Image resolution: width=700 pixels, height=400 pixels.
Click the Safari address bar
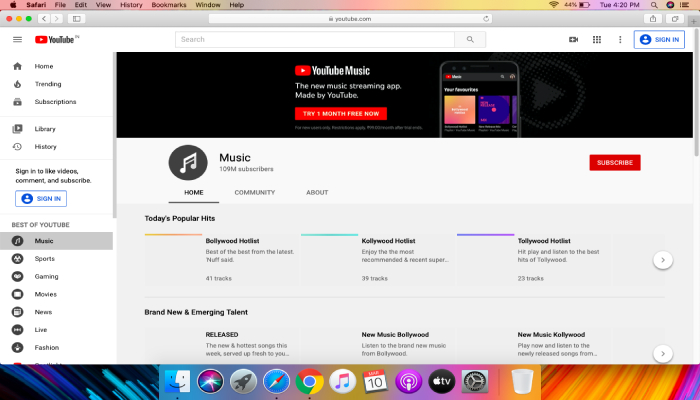(x=350, y=19)
